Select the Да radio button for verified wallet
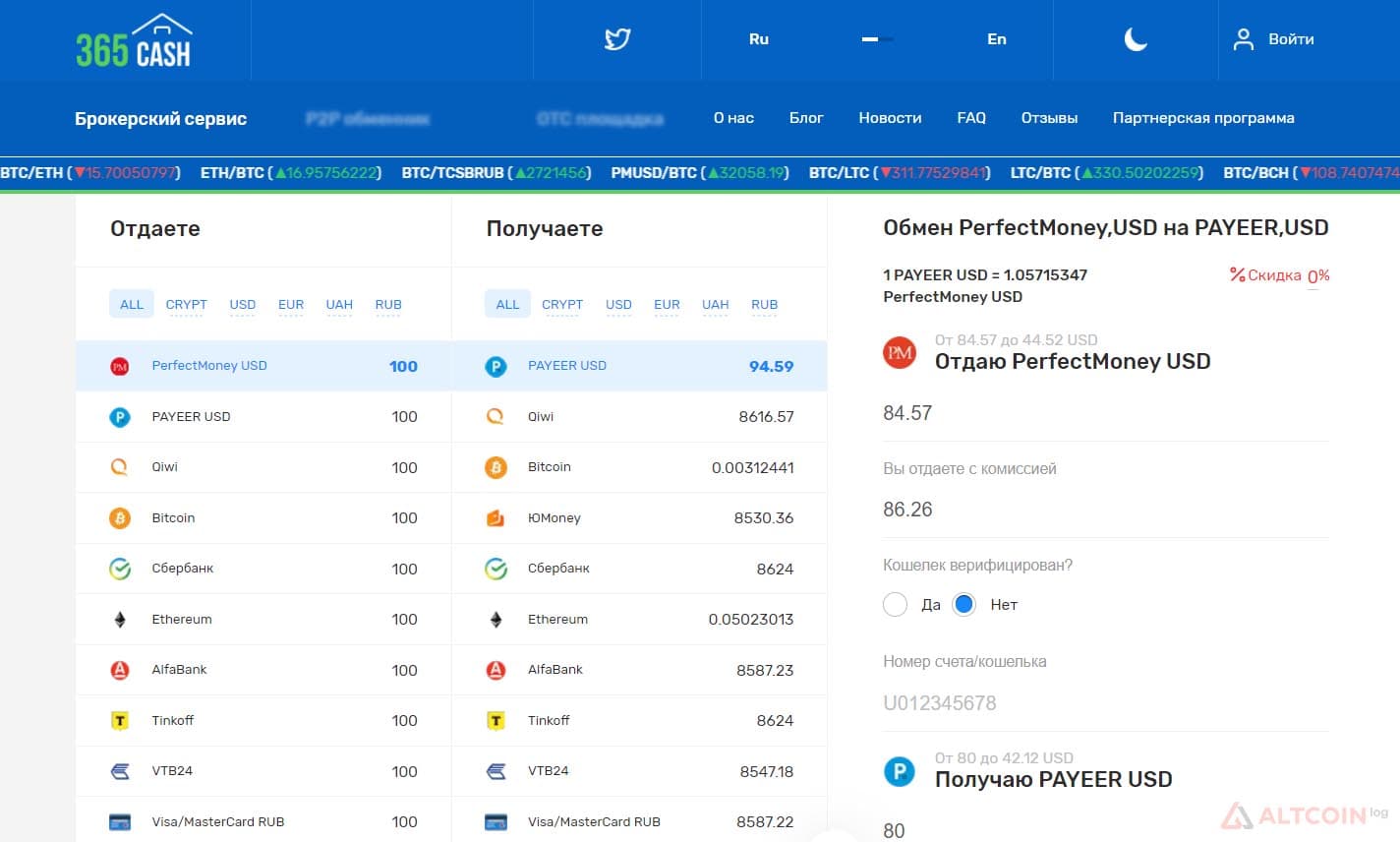The width and height of the screenshot is (1400, 842). (x=895, y=604)
